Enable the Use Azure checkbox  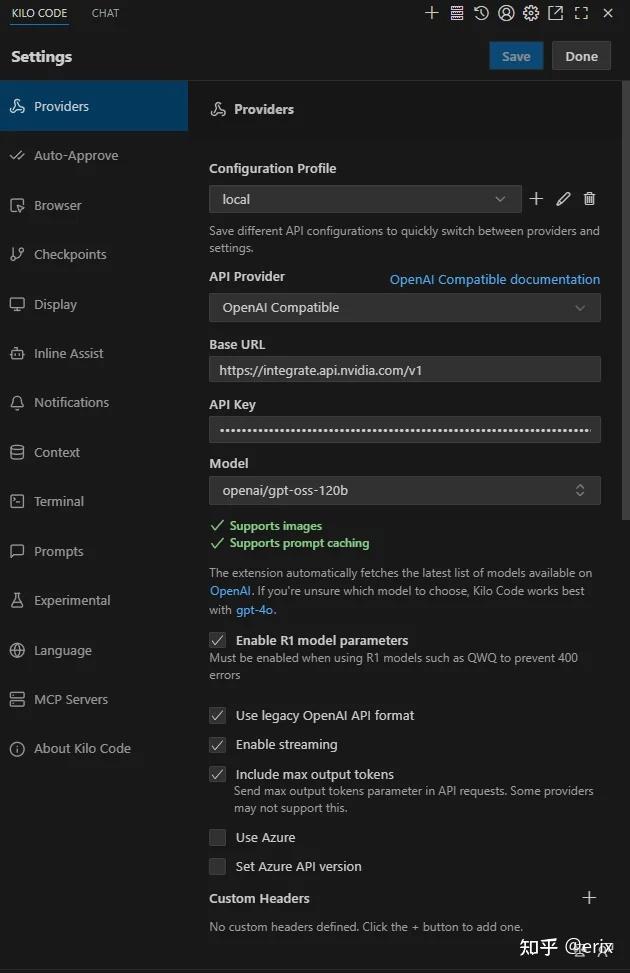click(x=217, y=838)
